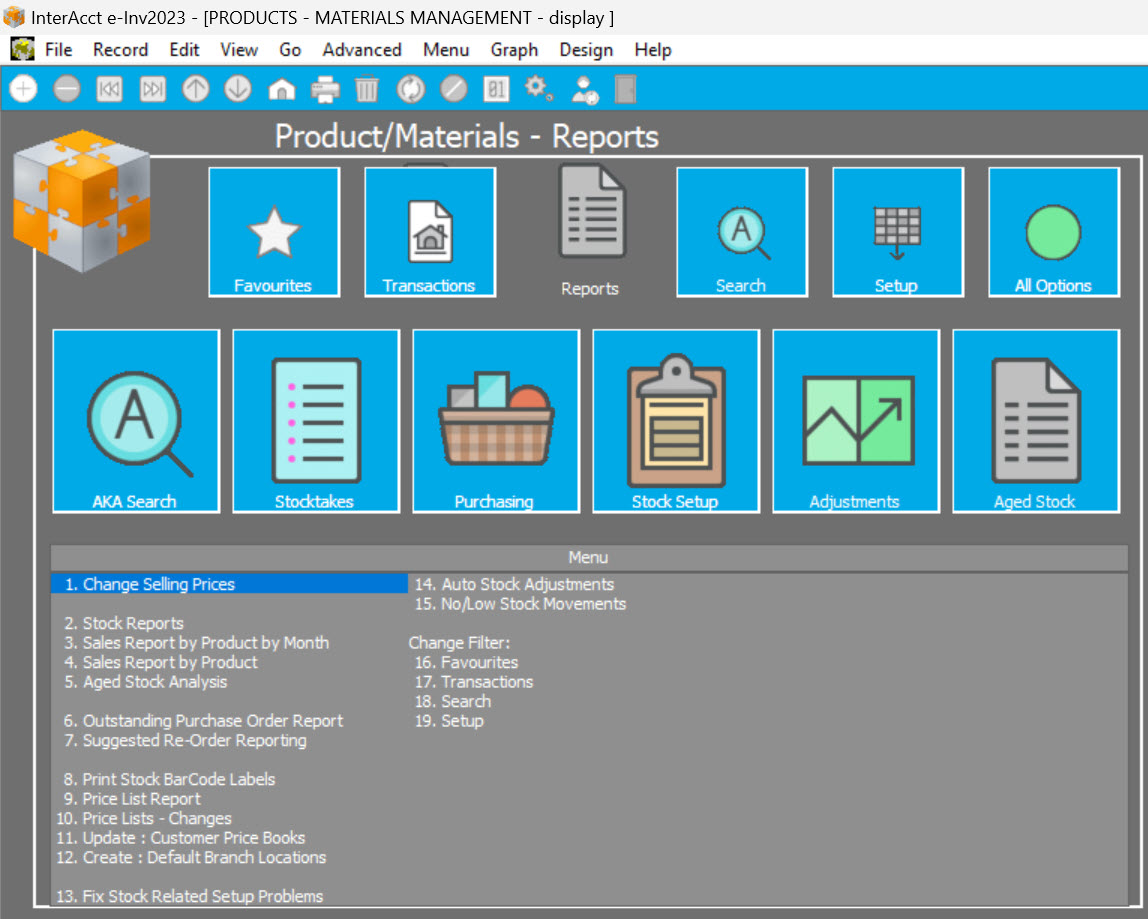Open the AKA Search magnifier tile

(x=136, y=421)
